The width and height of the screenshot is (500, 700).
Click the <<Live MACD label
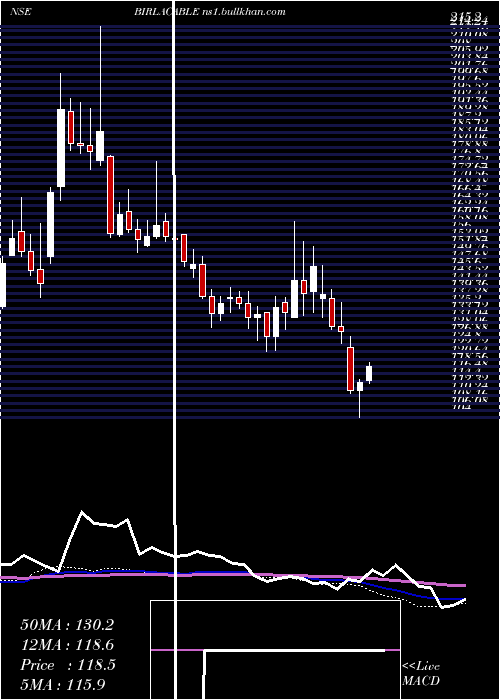pos(421,674)
